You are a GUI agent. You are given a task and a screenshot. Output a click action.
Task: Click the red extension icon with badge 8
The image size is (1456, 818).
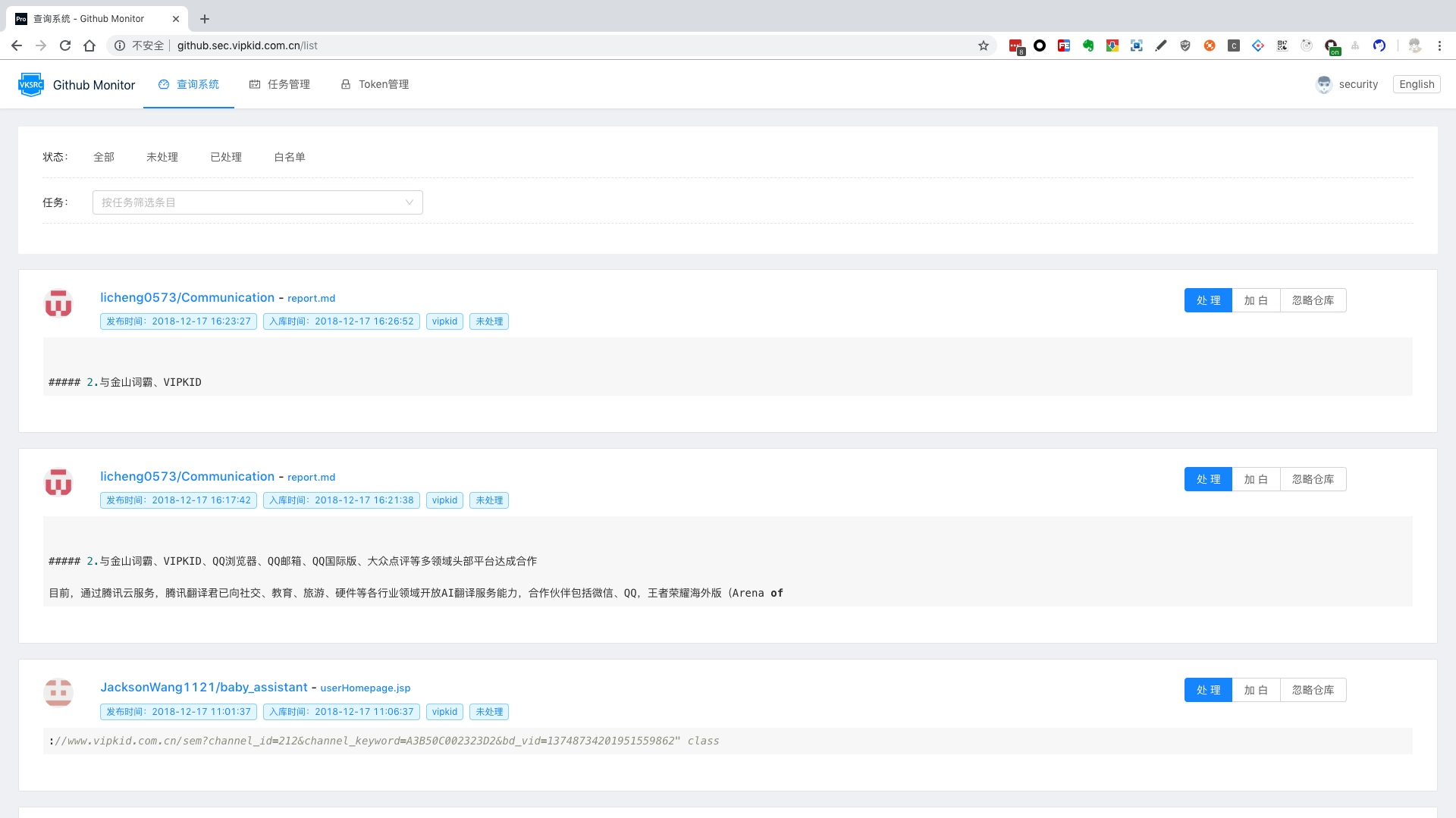coord(1016,46)
